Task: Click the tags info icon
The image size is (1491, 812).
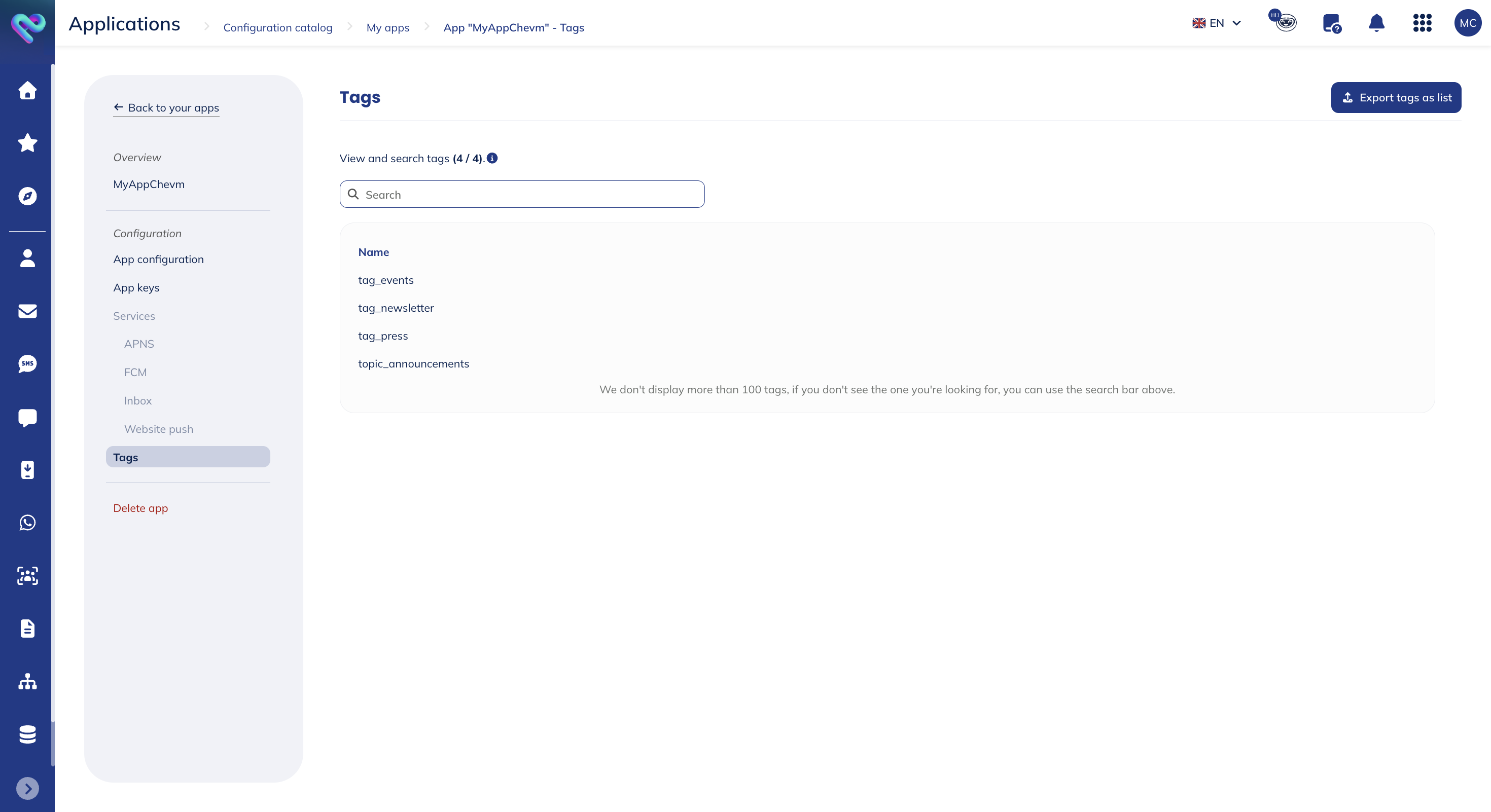Action: coord(492,158)
